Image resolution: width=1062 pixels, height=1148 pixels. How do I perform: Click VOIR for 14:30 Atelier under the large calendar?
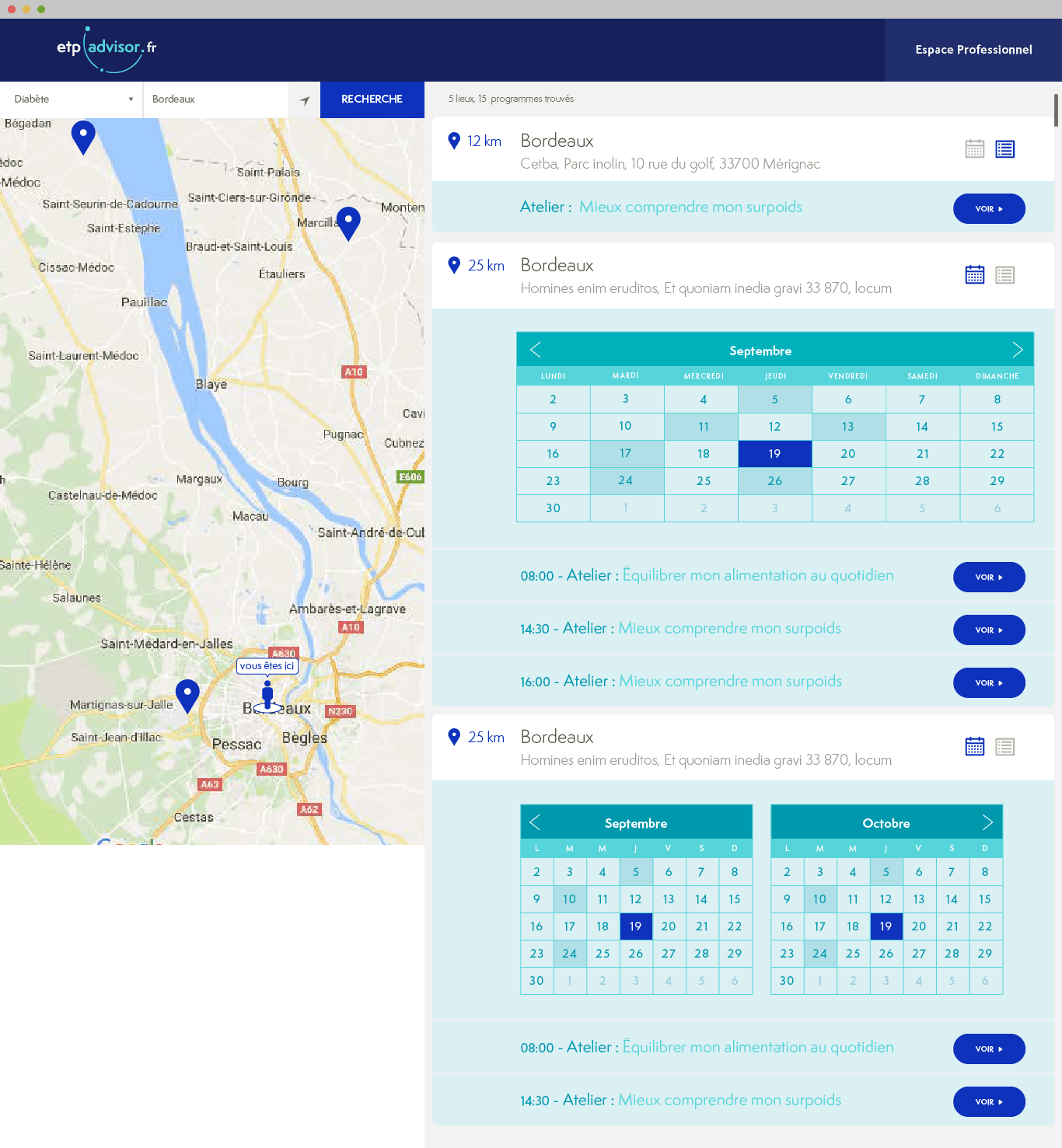(x=989, y=630)
